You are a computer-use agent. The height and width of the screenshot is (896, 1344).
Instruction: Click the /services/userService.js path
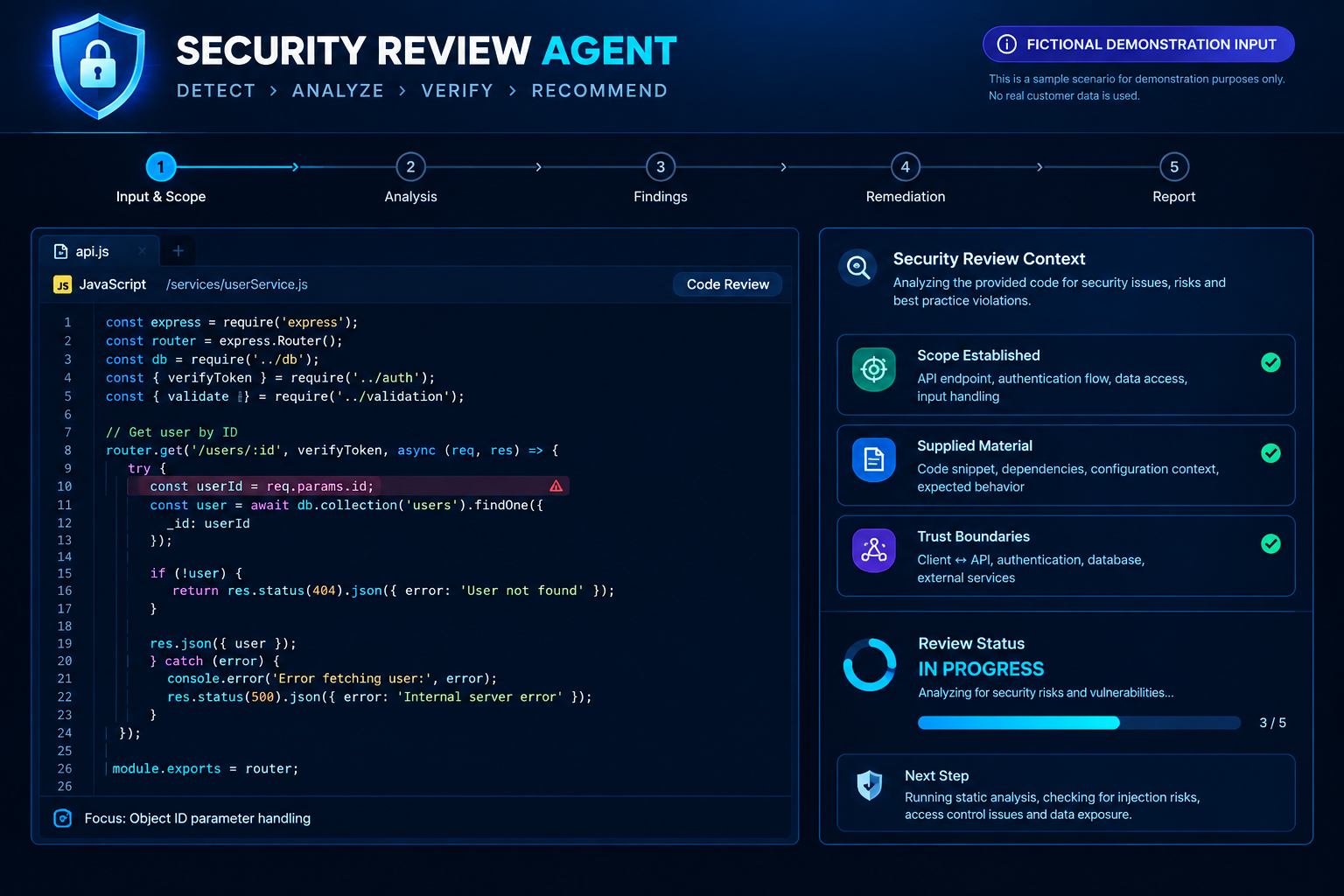pyautogui.click(x=237, y=284)
